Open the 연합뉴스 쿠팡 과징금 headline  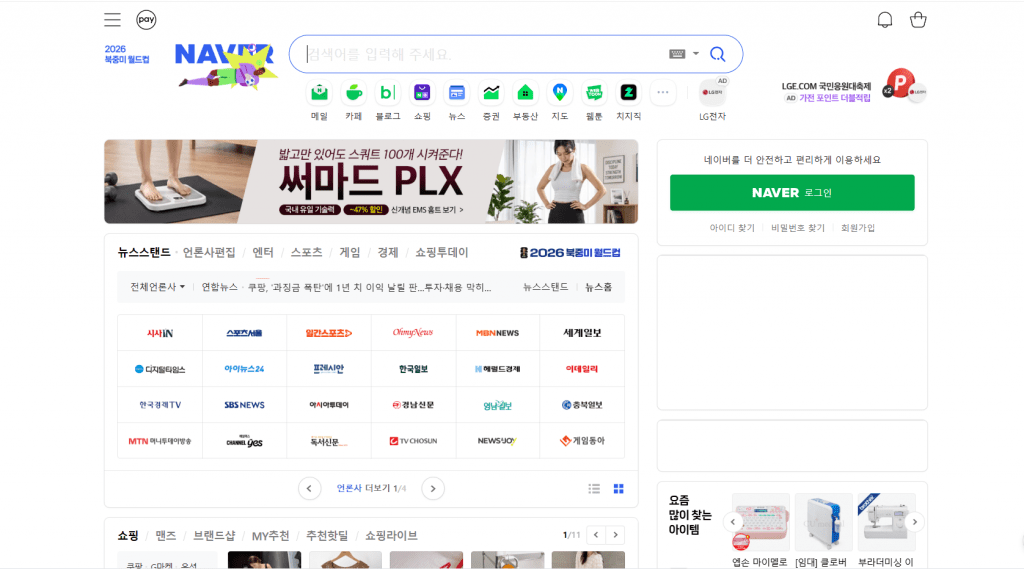[369, 287]
